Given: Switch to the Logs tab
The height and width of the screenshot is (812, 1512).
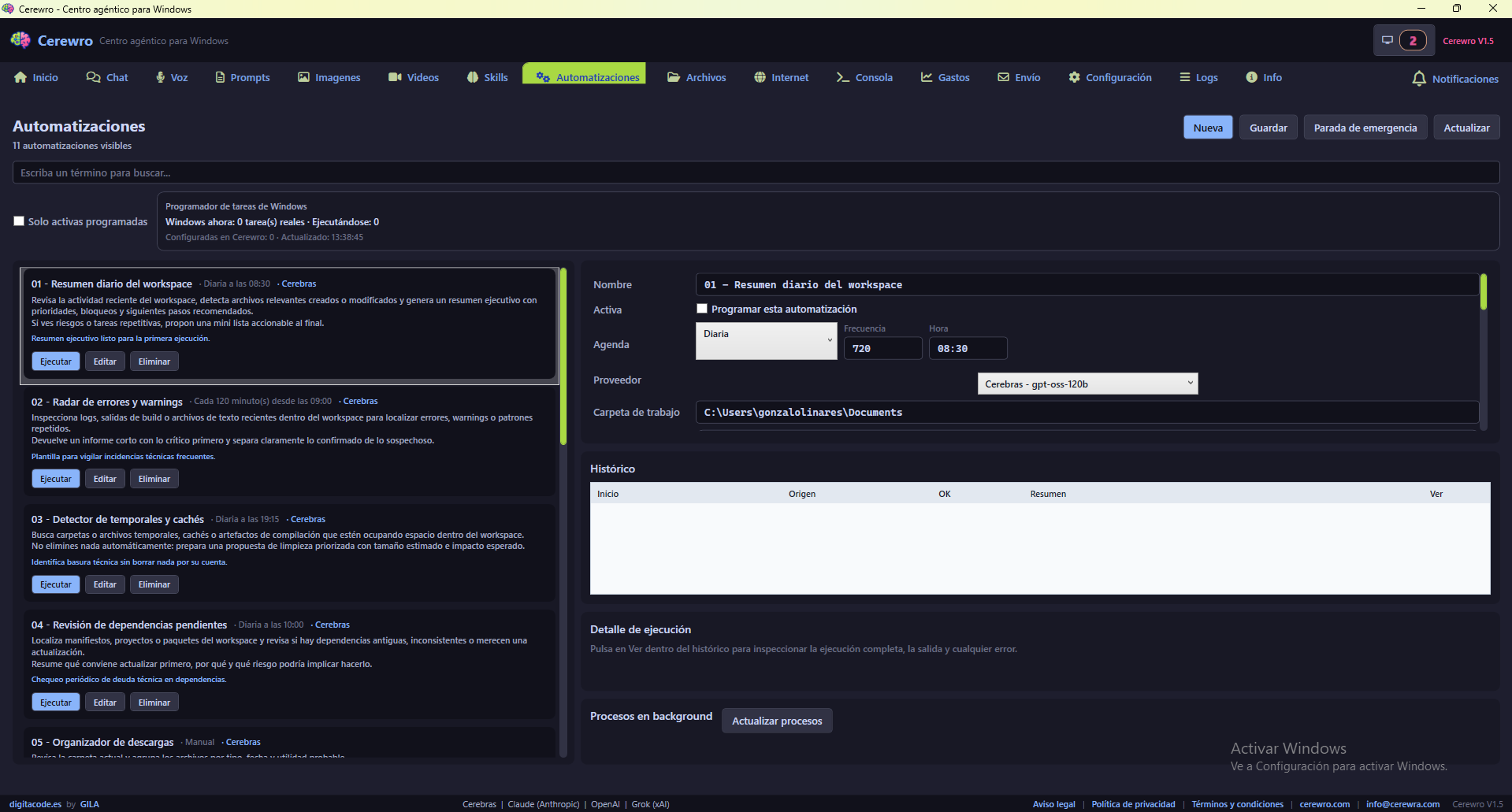Looking at the screenshot, I should coord(1198,77).
